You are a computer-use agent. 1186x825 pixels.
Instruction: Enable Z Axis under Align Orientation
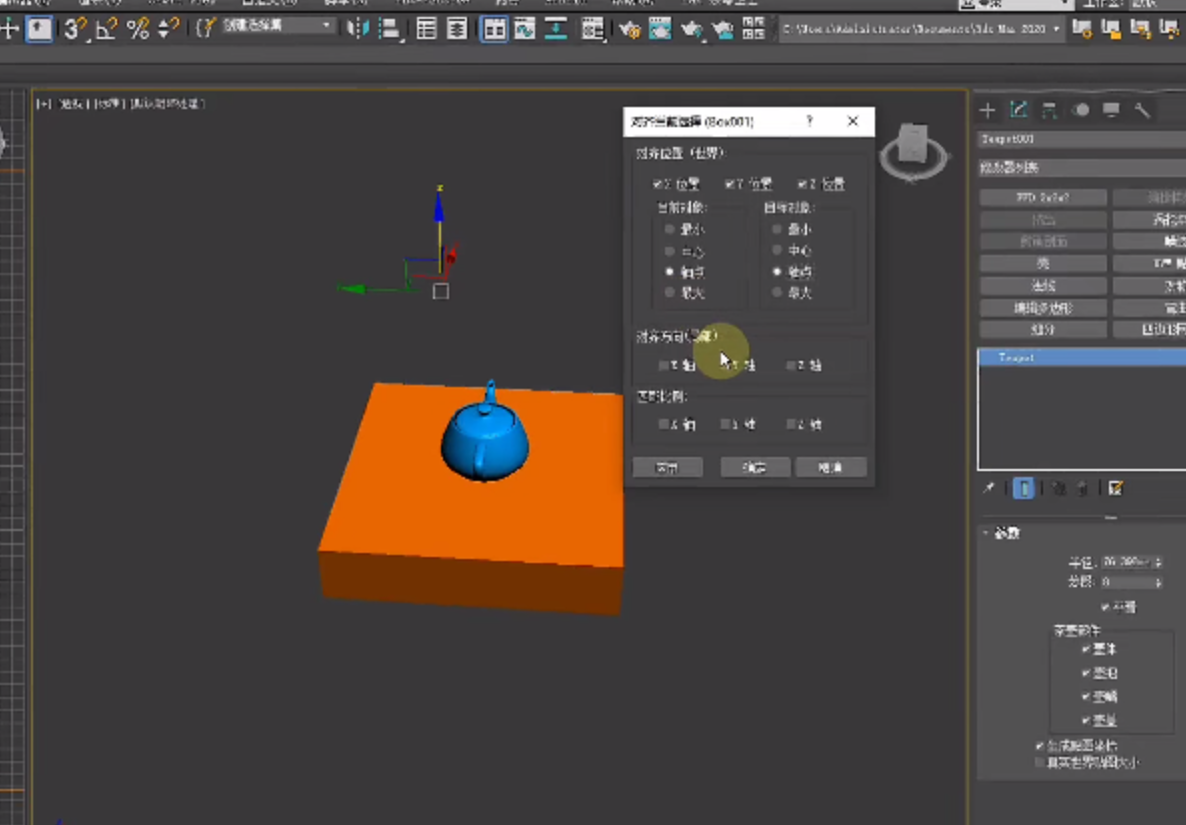791,366
